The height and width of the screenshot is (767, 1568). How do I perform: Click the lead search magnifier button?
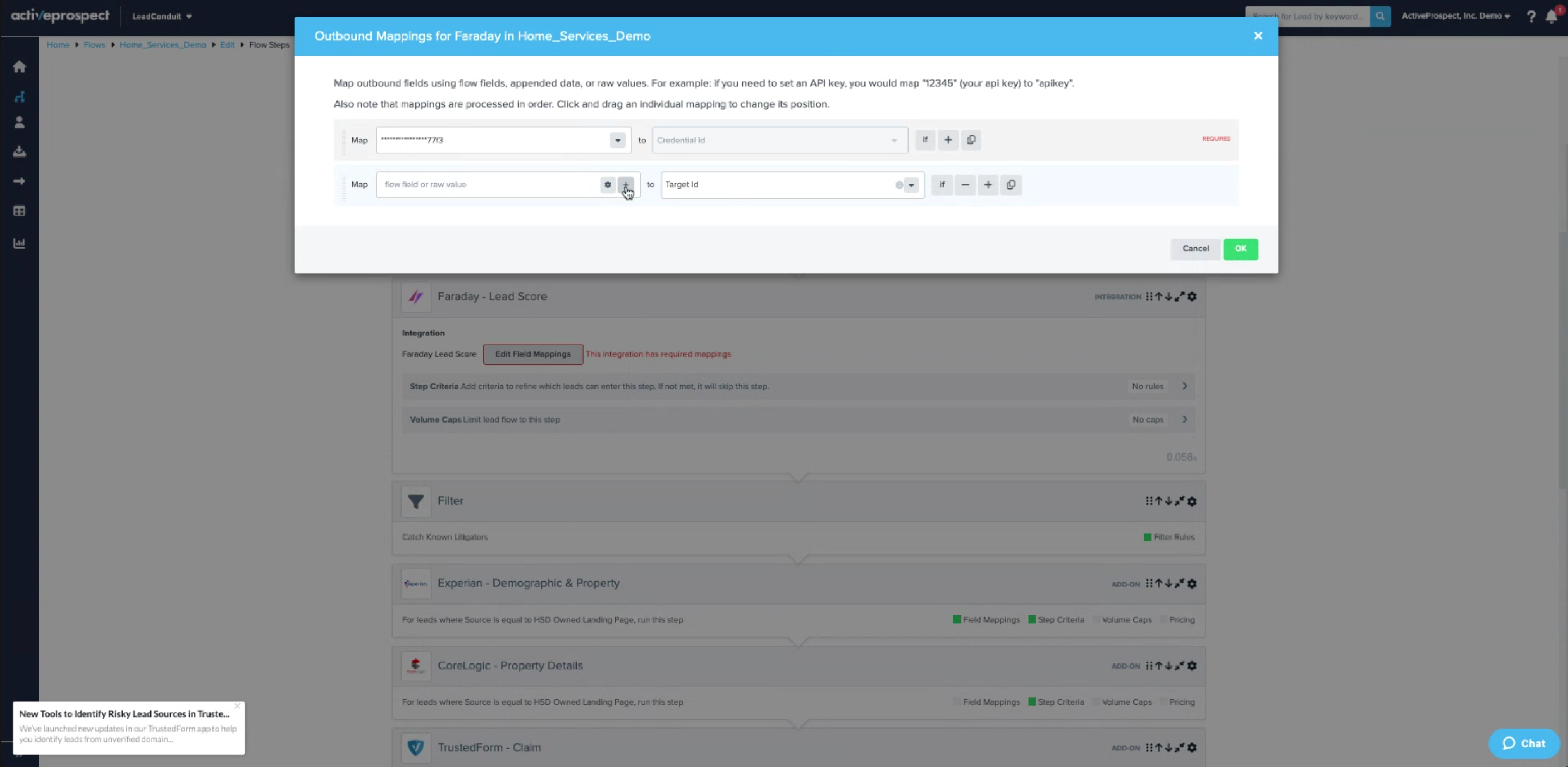point(1380,16)
